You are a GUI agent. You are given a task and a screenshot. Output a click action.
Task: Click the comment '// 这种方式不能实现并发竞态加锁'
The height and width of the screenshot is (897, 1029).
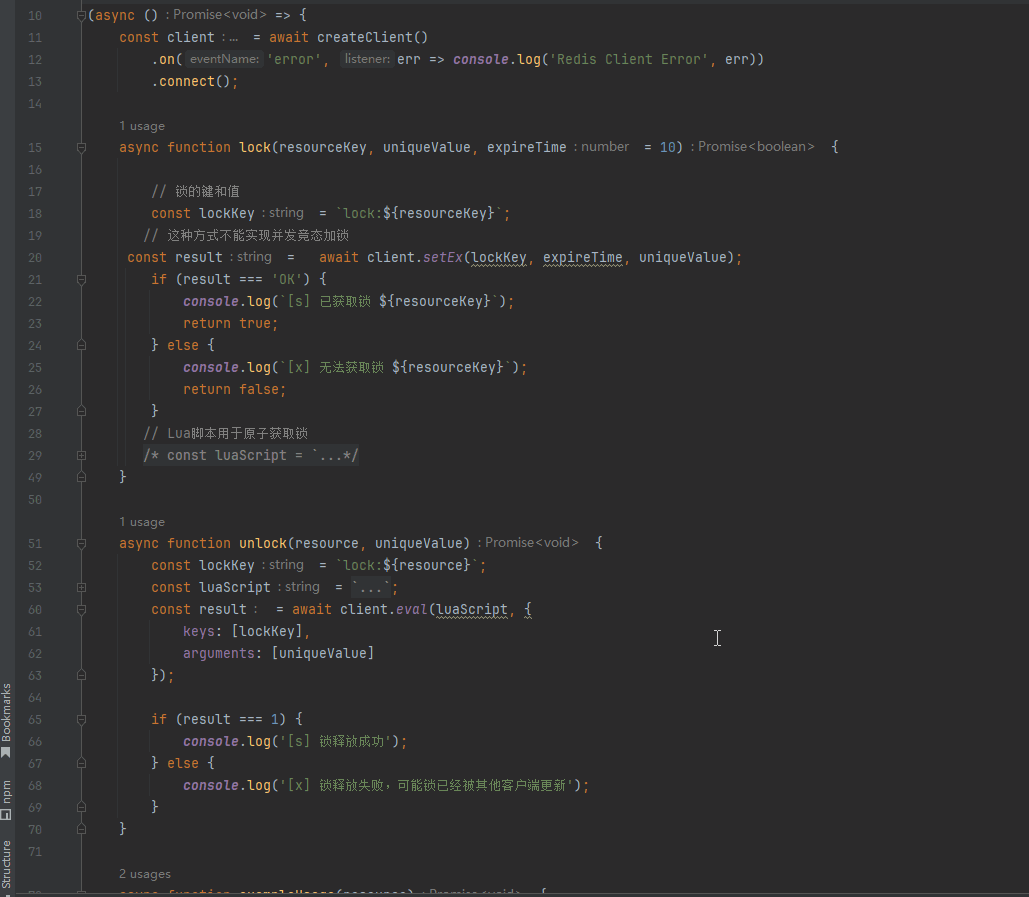(x=246, y=236)
